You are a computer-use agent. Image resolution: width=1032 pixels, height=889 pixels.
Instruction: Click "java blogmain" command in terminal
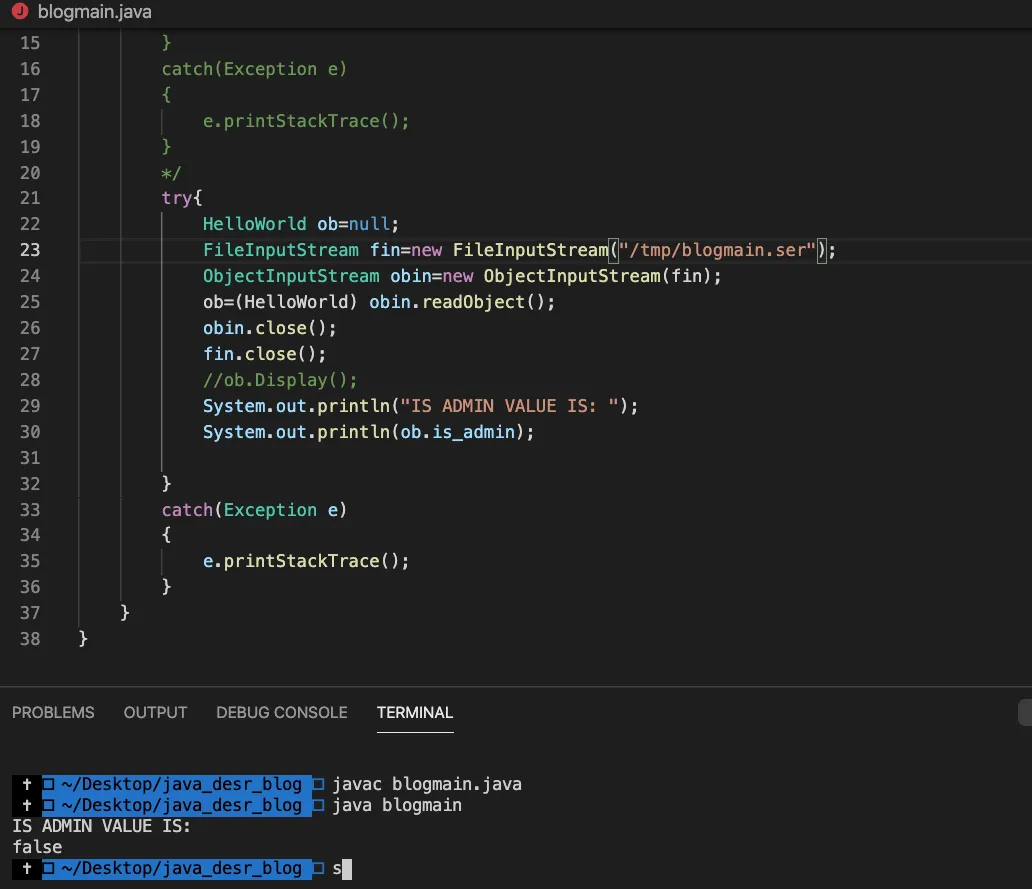pos(397,805)
